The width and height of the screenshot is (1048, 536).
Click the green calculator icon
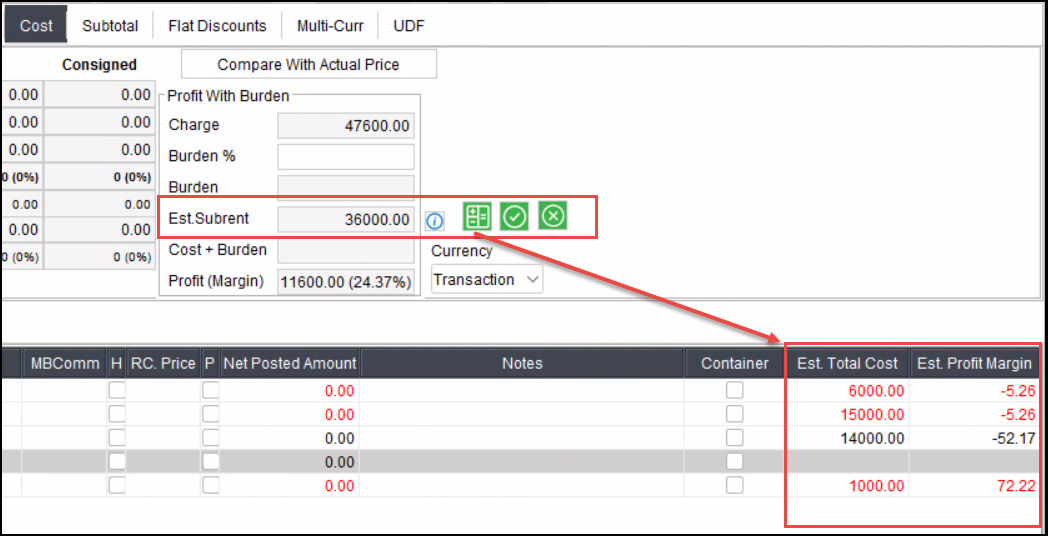tap(477, 216)
